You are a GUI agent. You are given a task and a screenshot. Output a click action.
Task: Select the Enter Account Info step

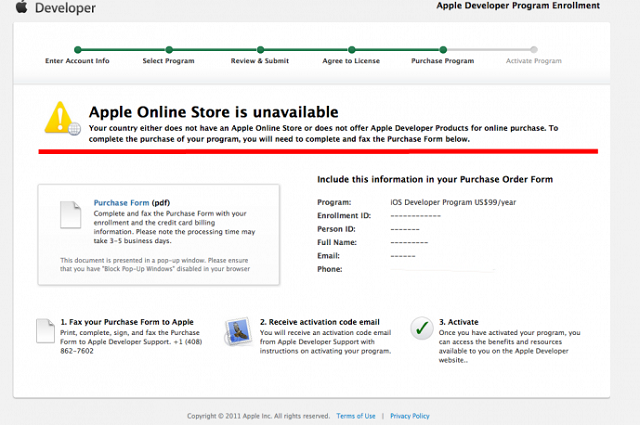point(77,61)
